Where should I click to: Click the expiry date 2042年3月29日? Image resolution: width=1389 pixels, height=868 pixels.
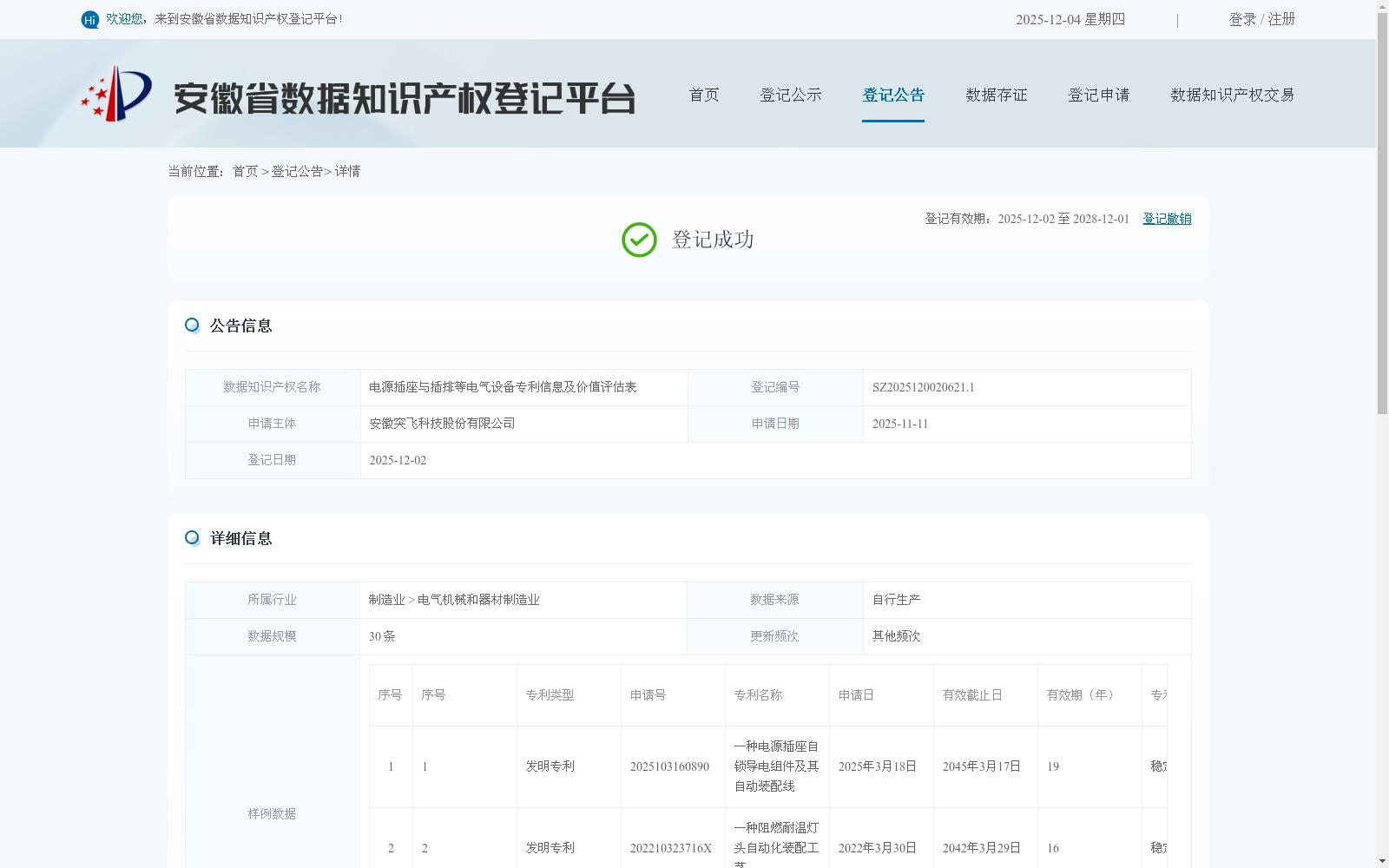[982, 848]
